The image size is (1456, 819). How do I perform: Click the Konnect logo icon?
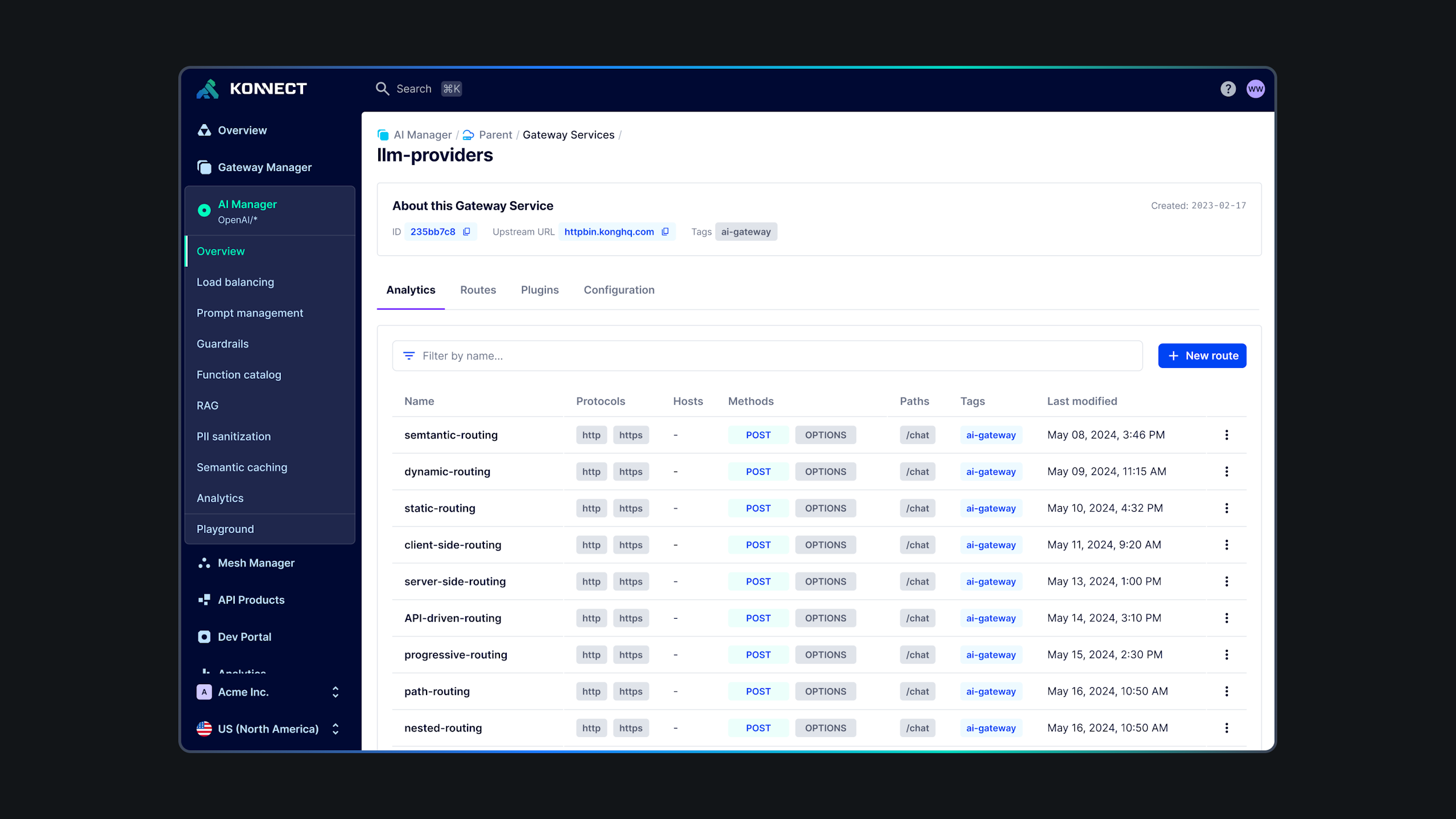208,89
